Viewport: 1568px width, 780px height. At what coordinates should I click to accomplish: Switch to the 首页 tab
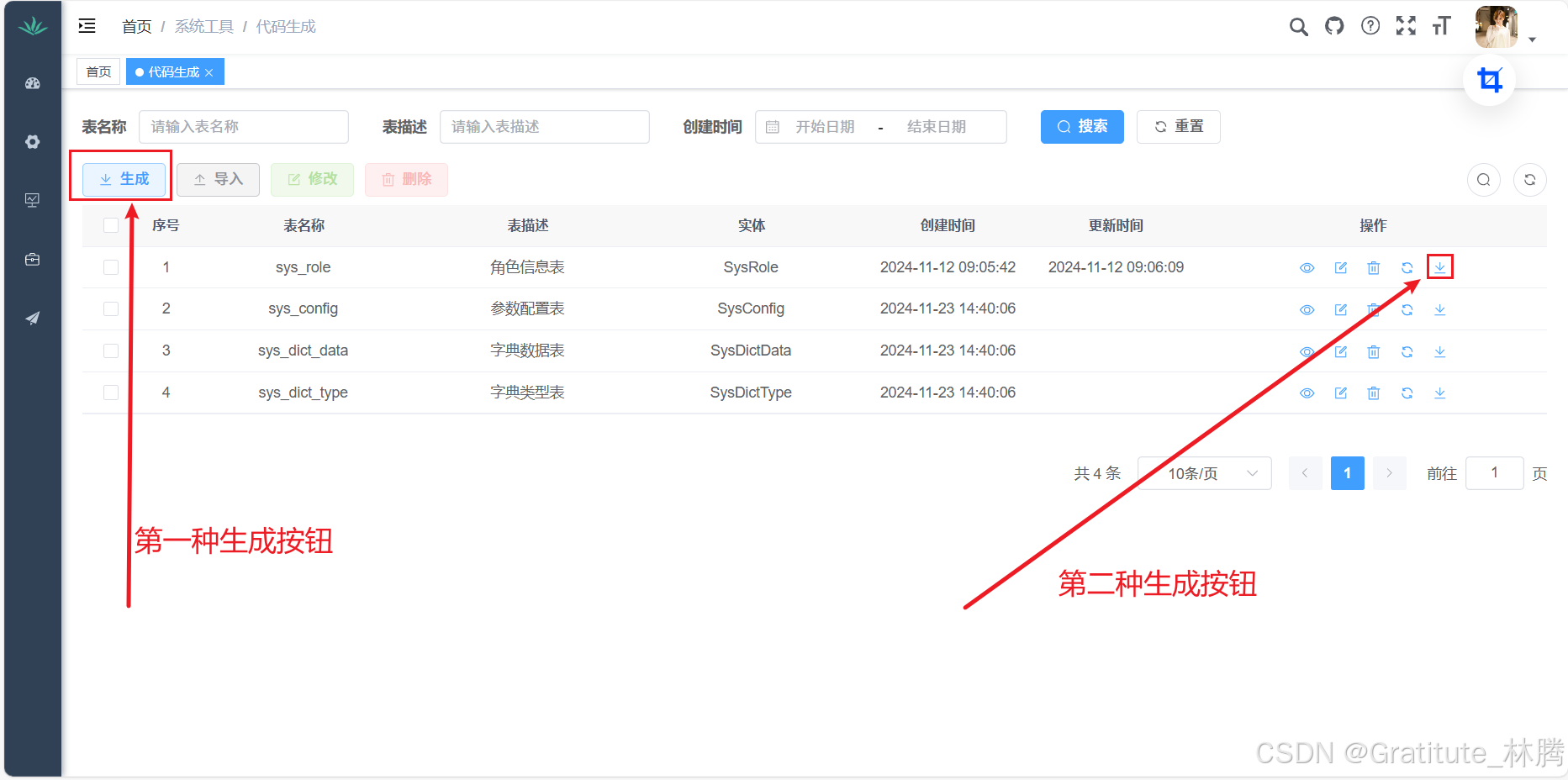click(98, 71)
